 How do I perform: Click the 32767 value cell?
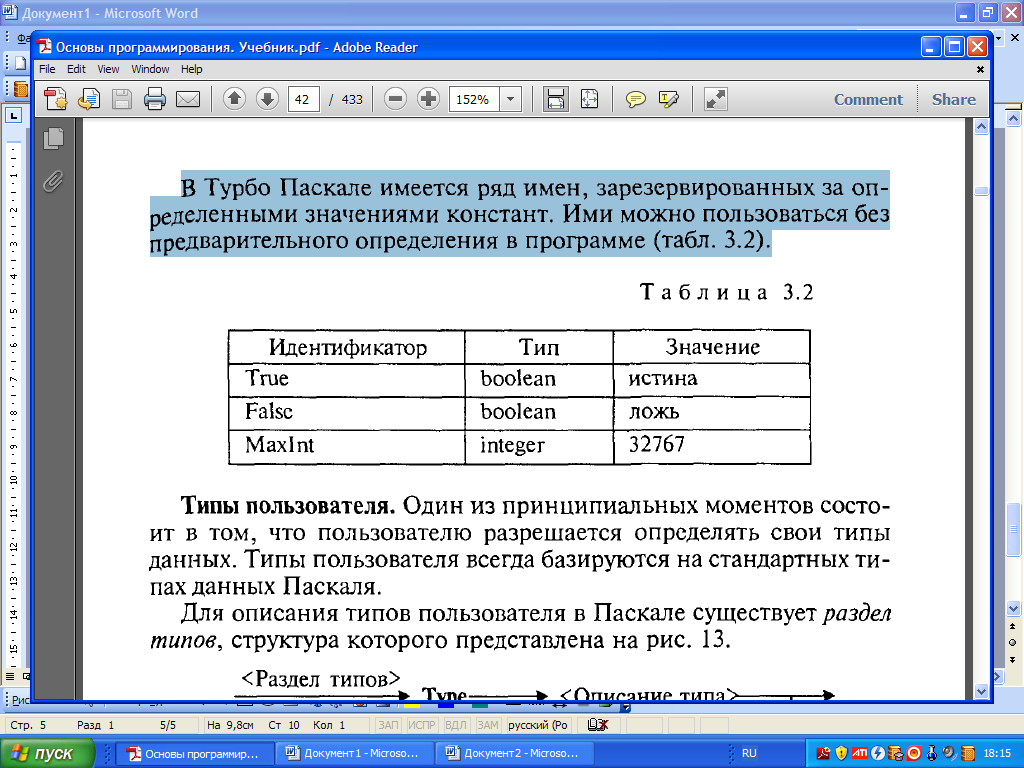coord(712,446)
